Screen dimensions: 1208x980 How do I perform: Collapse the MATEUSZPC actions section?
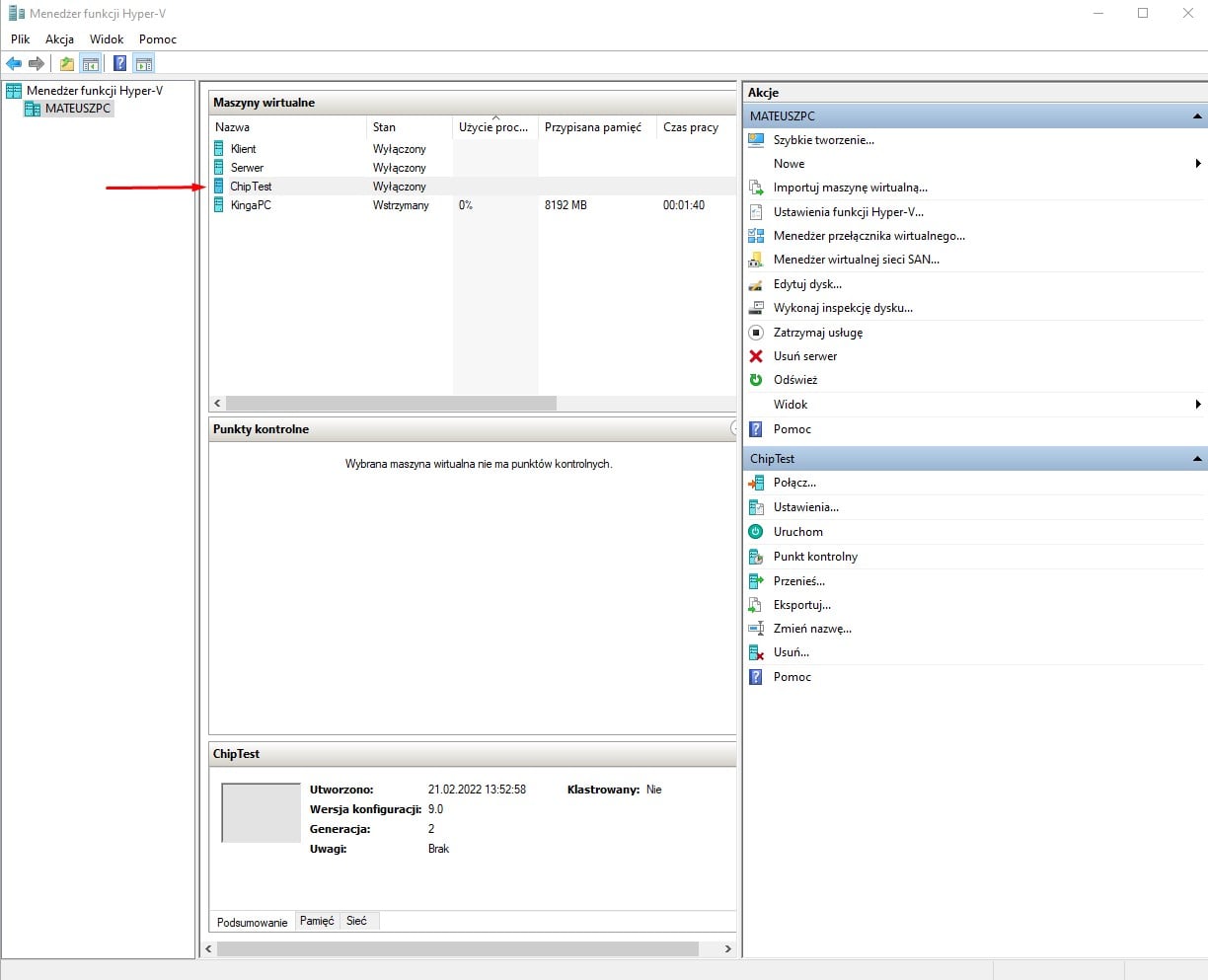click(1197, 116)
